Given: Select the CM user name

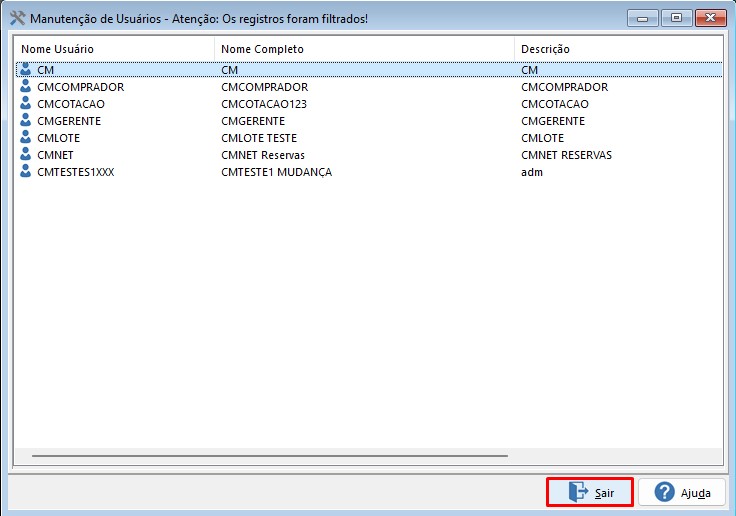Looking at the screenshot, I should pos(46,70).
